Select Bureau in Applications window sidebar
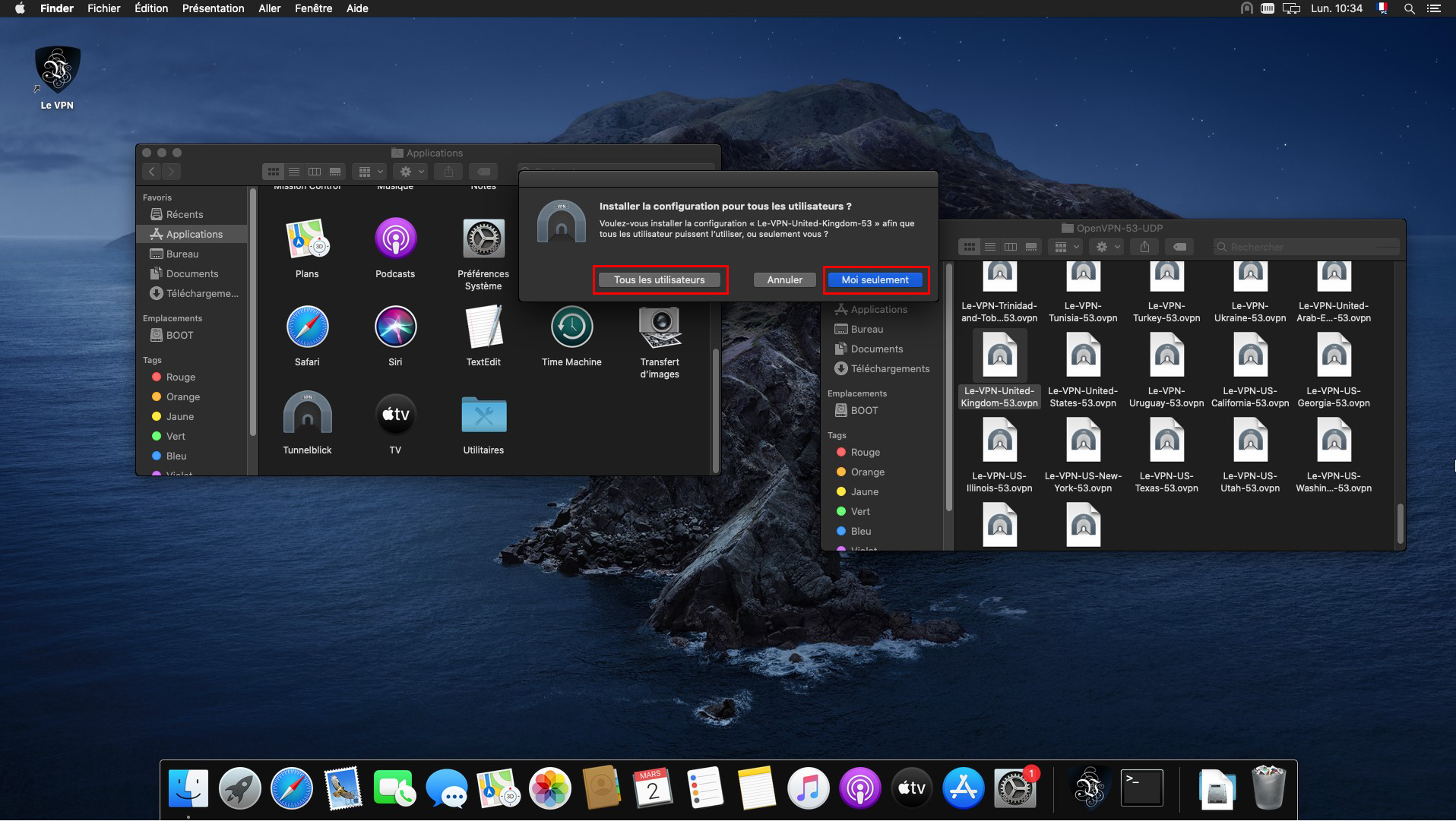 (x=191, y=254)
